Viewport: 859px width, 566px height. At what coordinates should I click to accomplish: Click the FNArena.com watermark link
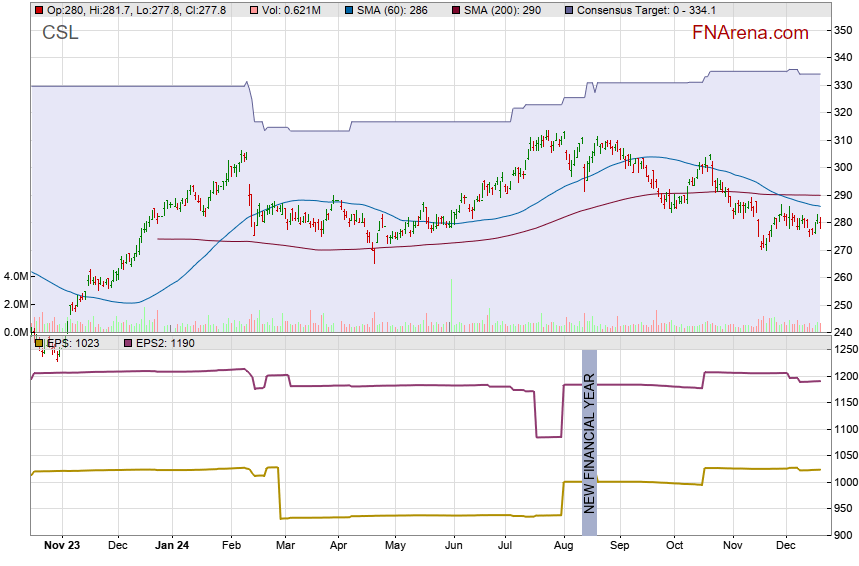click(750, 33)
